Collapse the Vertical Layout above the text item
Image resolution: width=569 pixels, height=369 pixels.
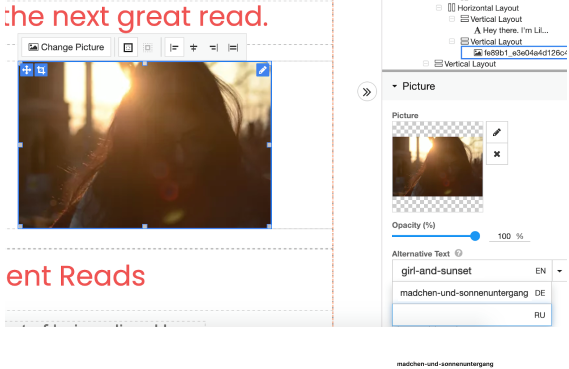[452, 19]
